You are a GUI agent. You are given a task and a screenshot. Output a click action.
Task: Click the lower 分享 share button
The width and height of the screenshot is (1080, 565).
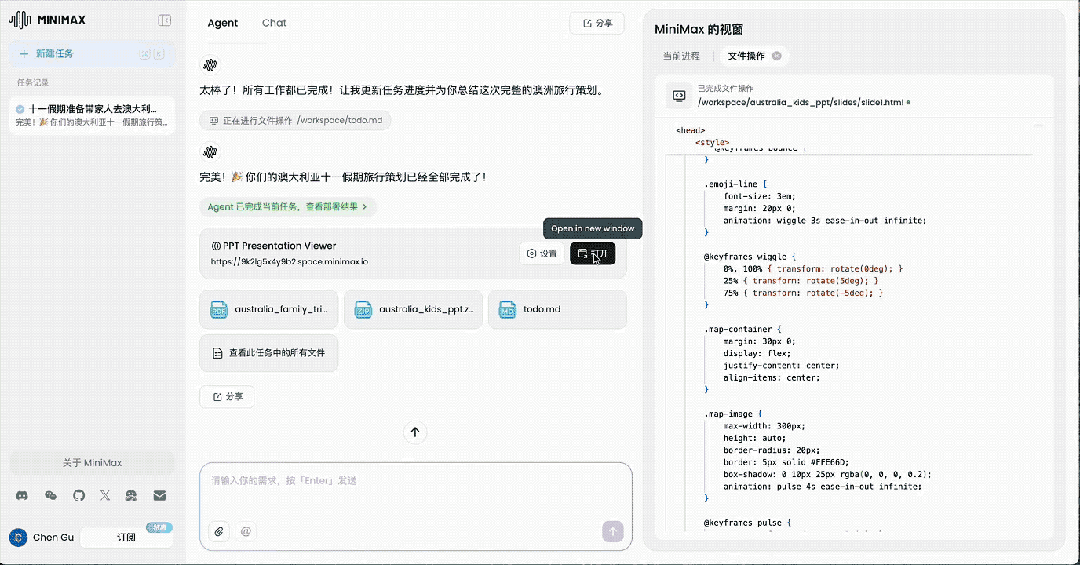tap(227, 397)
